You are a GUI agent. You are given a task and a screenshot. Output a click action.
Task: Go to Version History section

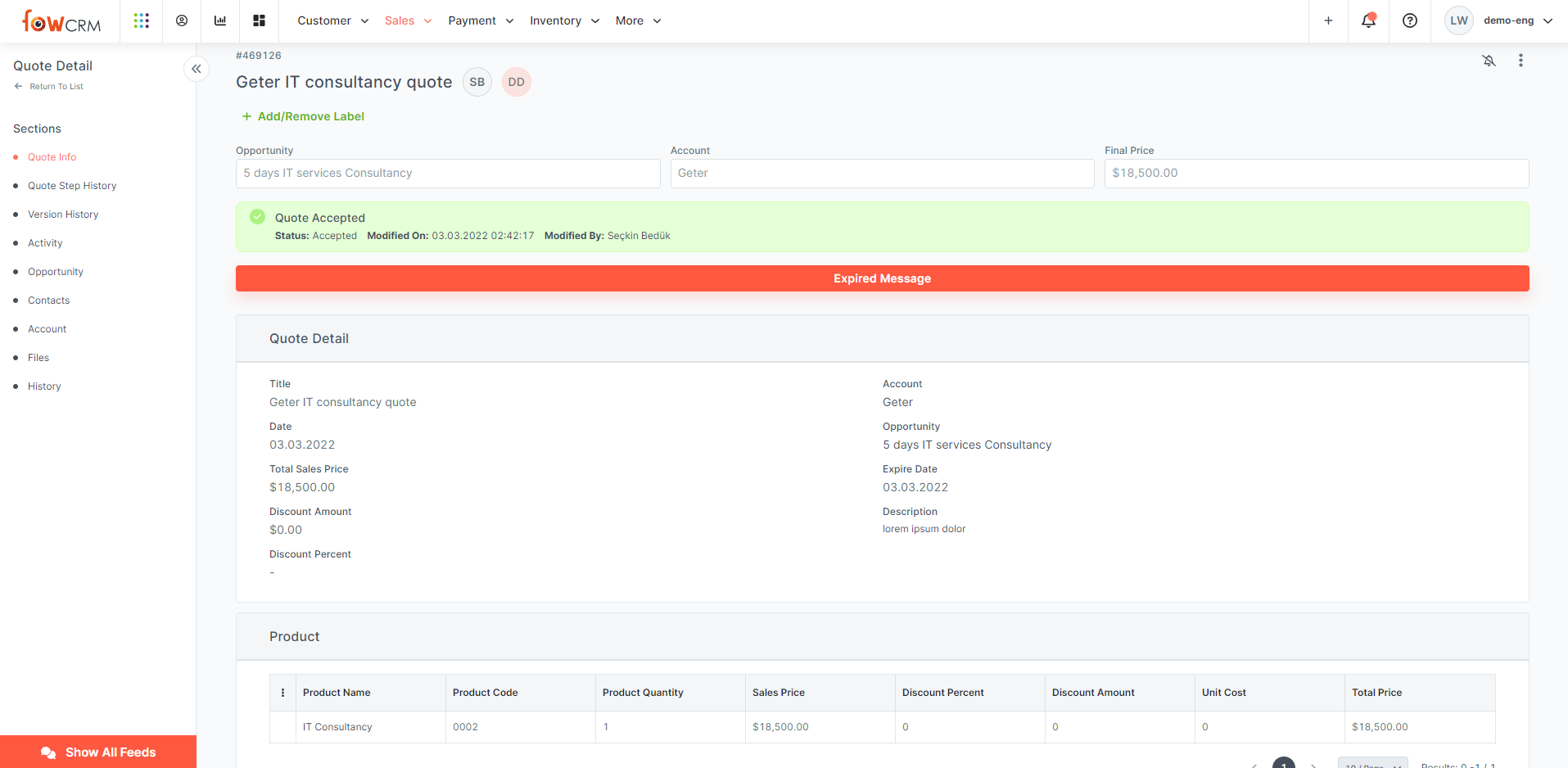coord(63,215)
